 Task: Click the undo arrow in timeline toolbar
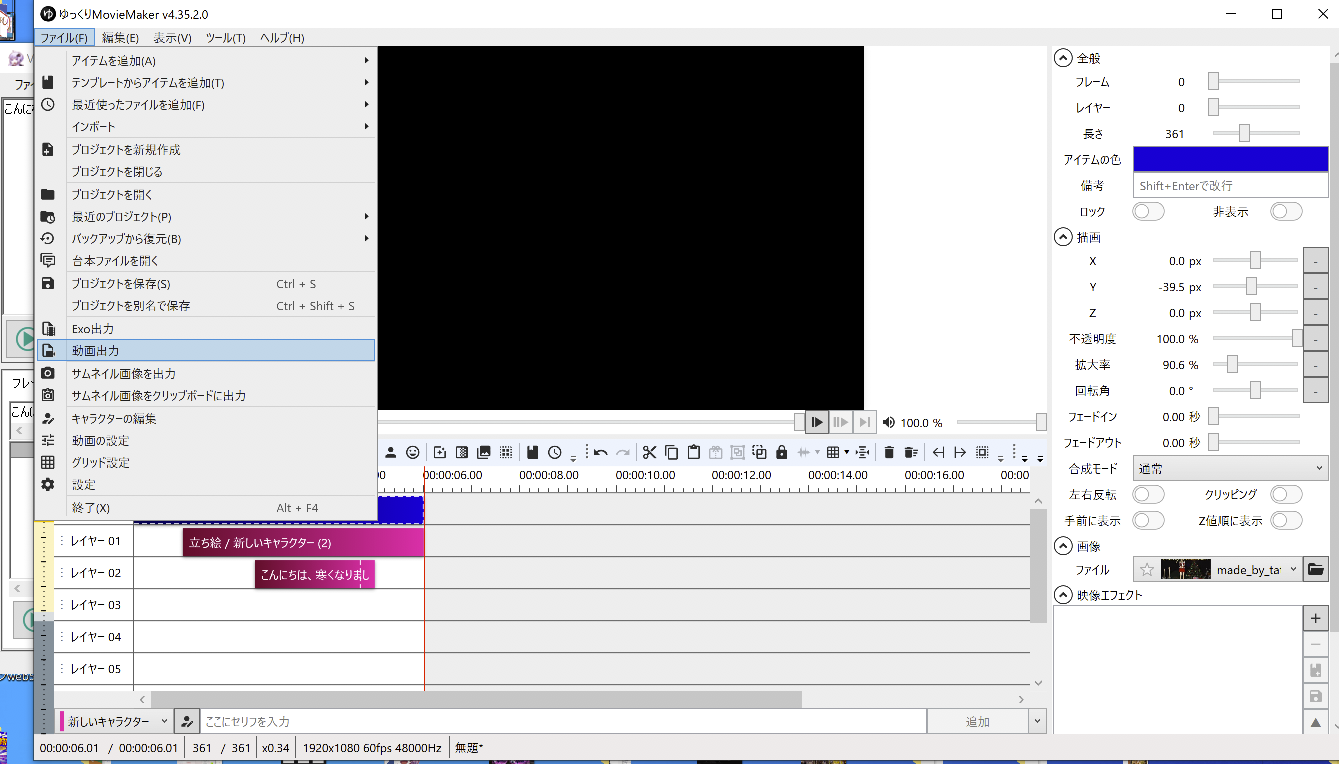(x=601, y=452)
